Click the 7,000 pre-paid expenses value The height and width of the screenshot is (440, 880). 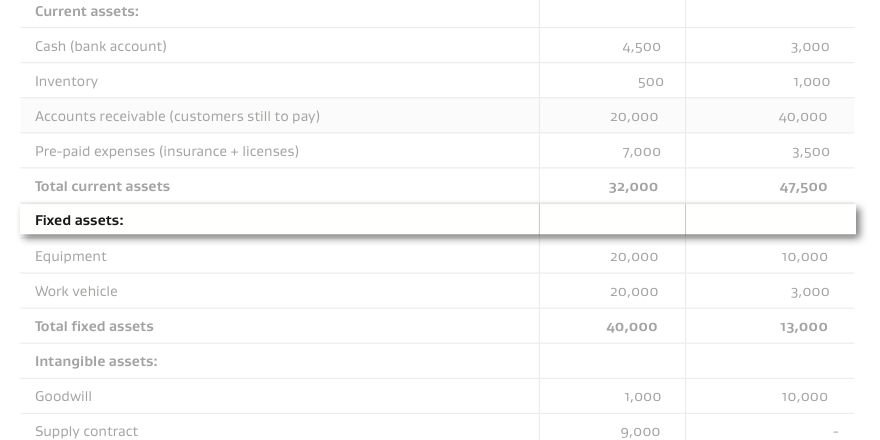tap(641, 152)
